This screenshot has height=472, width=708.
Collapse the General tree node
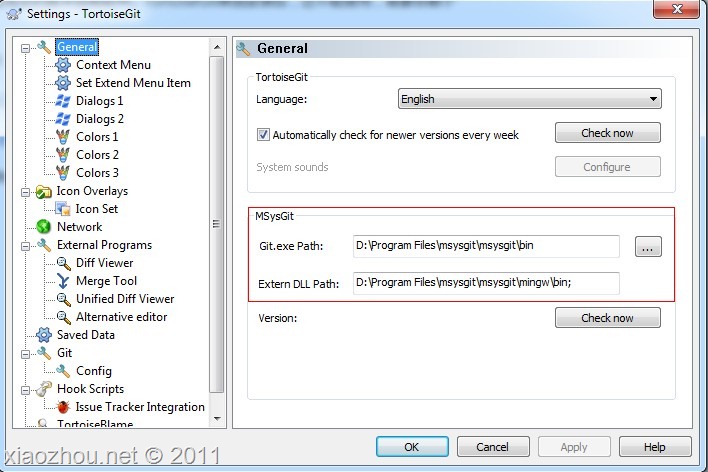[26, 48]
